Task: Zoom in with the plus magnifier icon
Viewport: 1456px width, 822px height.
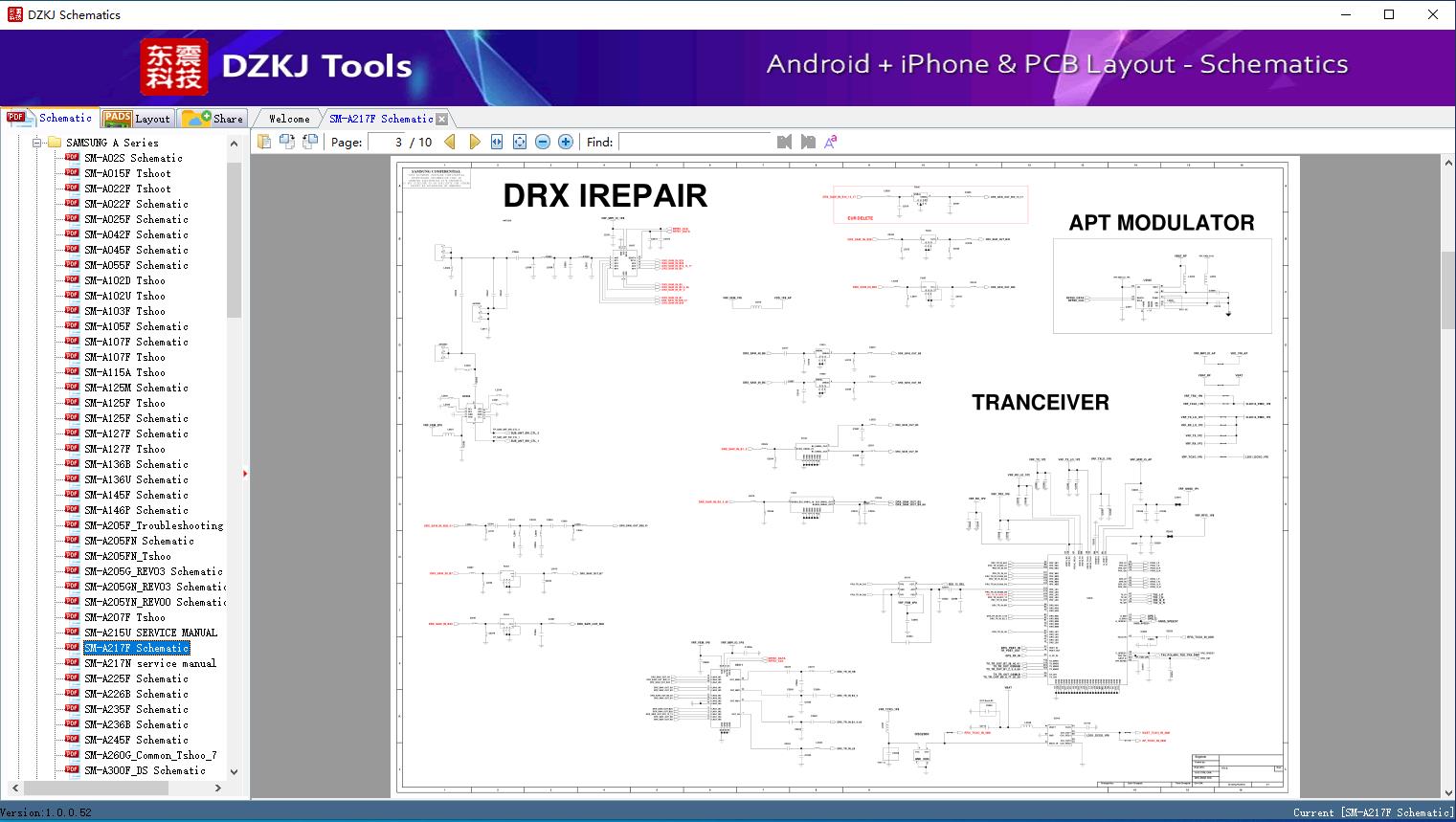Action: [565, 142]
